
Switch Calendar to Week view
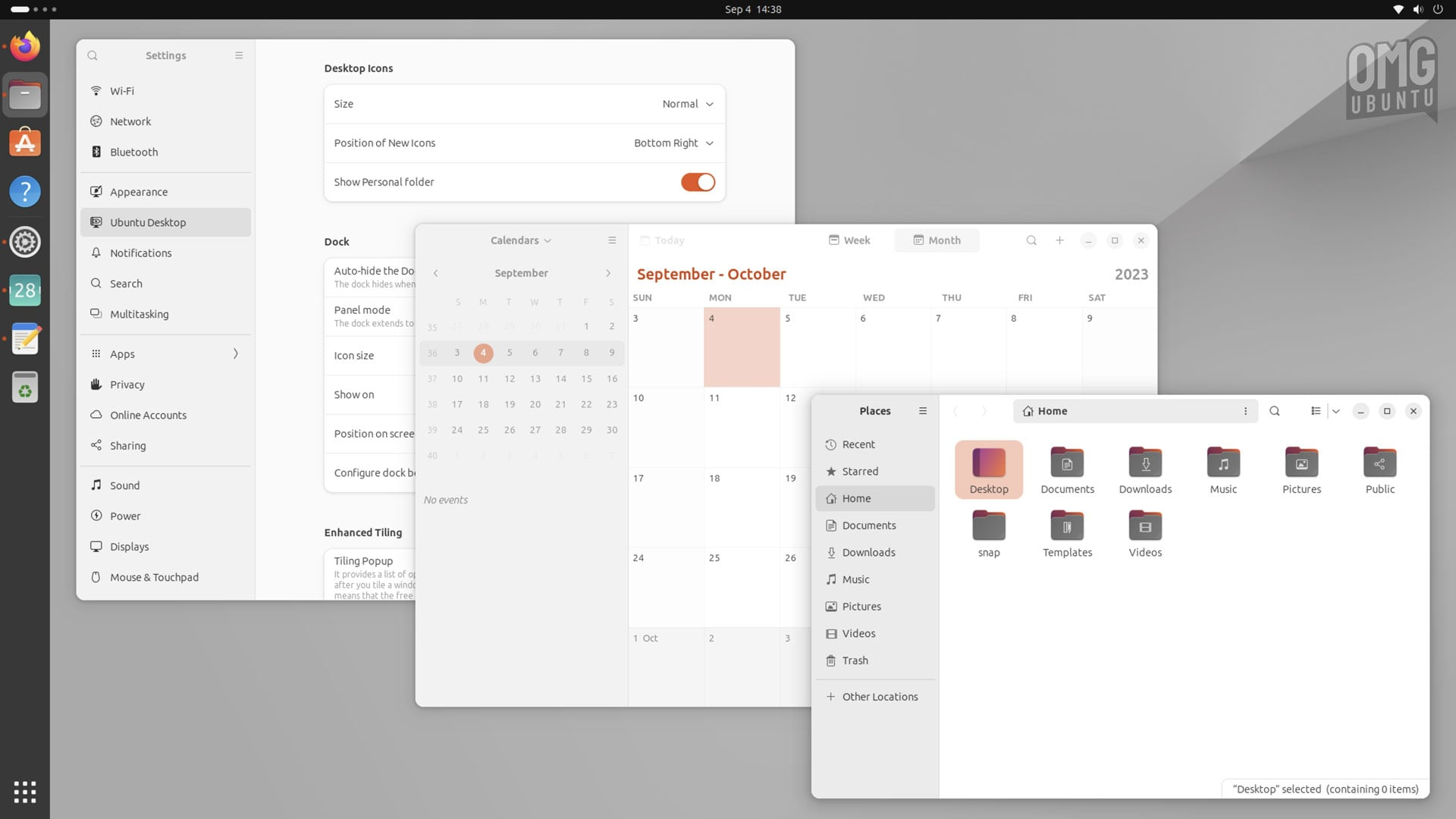849,240
